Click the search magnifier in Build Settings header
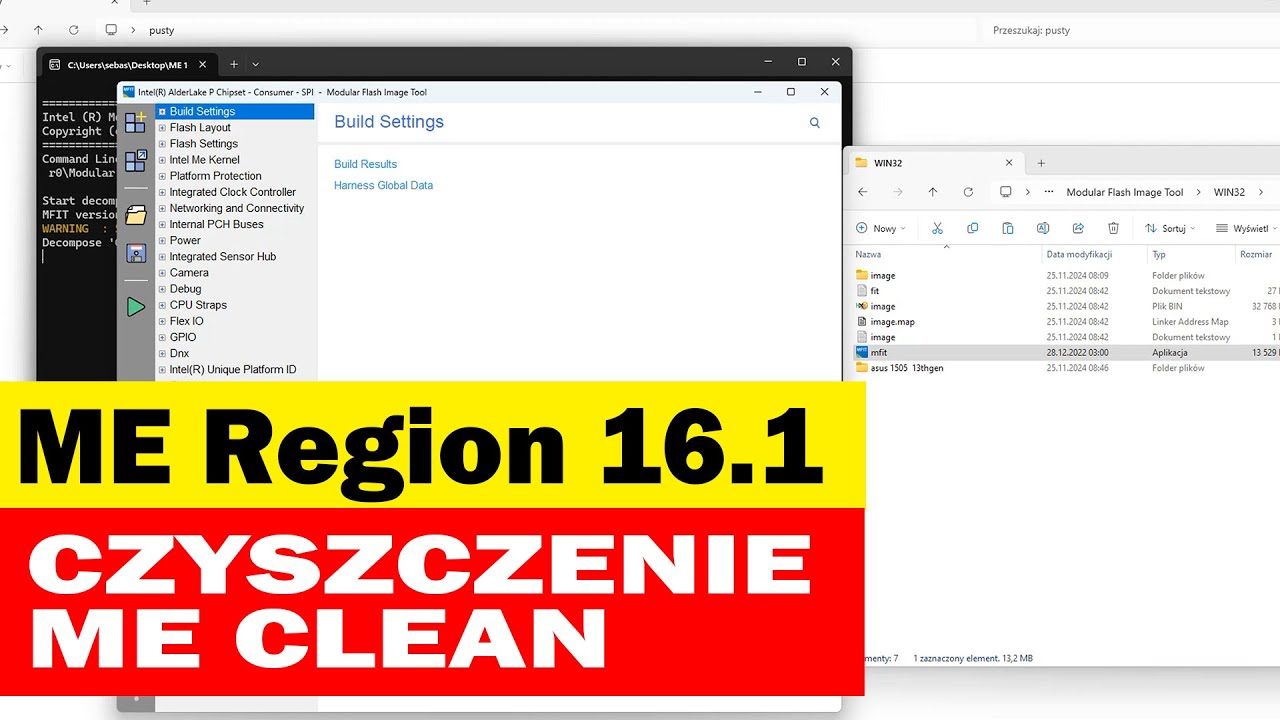This screenshot has height=720, width=1280. [x=814, y=123]
